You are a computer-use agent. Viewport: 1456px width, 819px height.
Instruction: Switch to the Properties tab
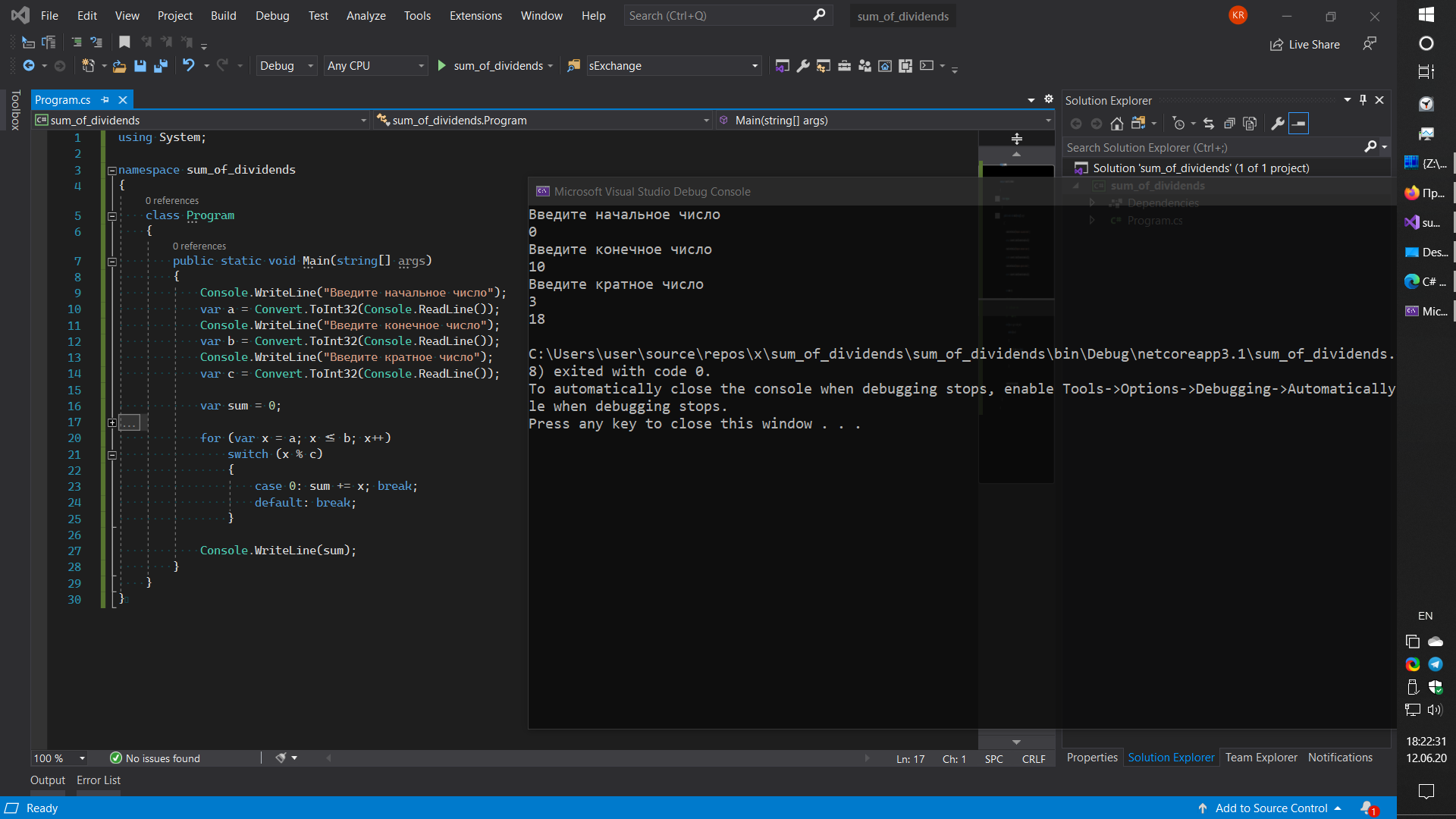point(1092,758)
